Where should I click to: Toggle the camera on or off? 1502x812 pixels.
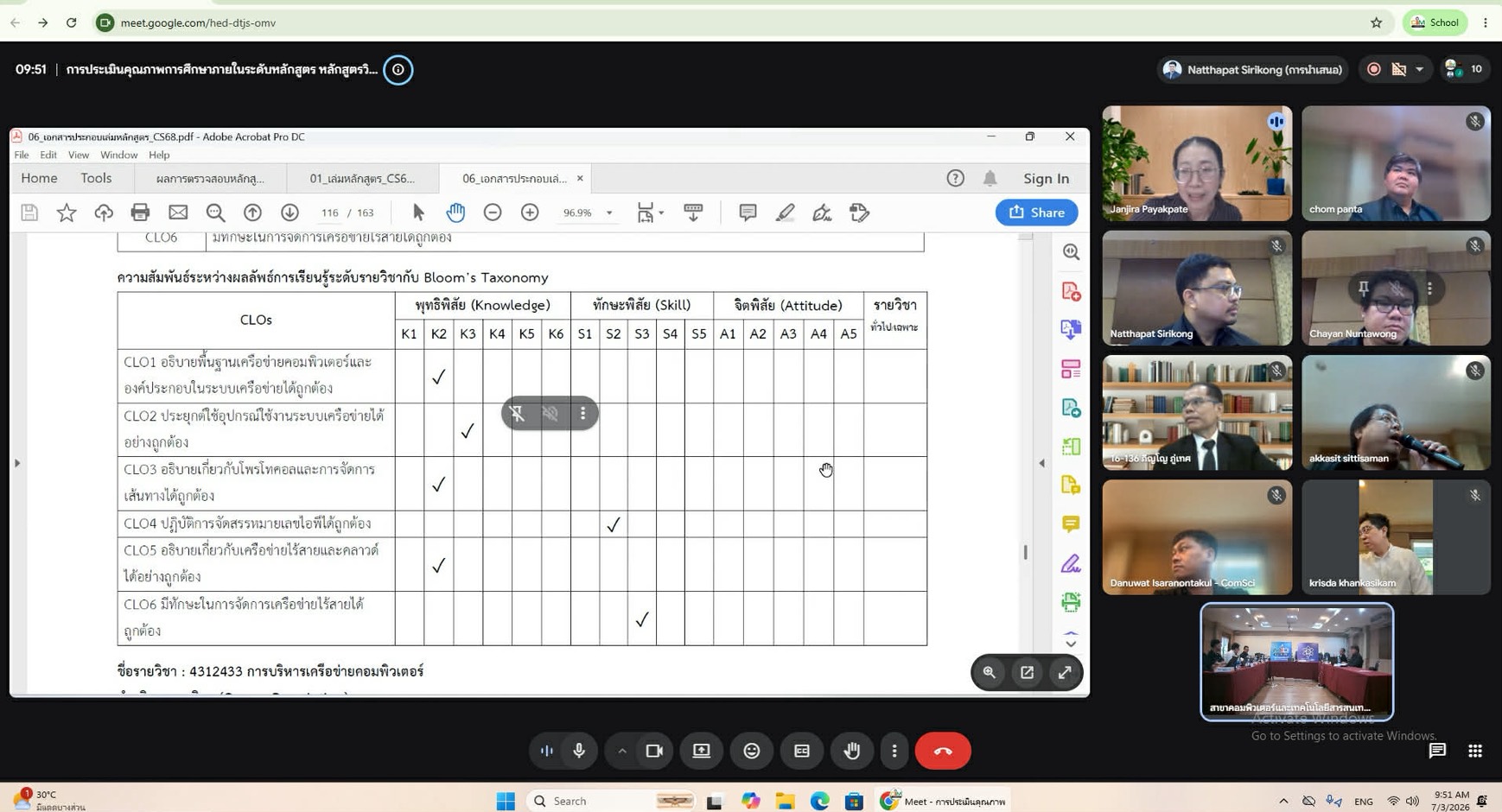(x=654, y=751)
